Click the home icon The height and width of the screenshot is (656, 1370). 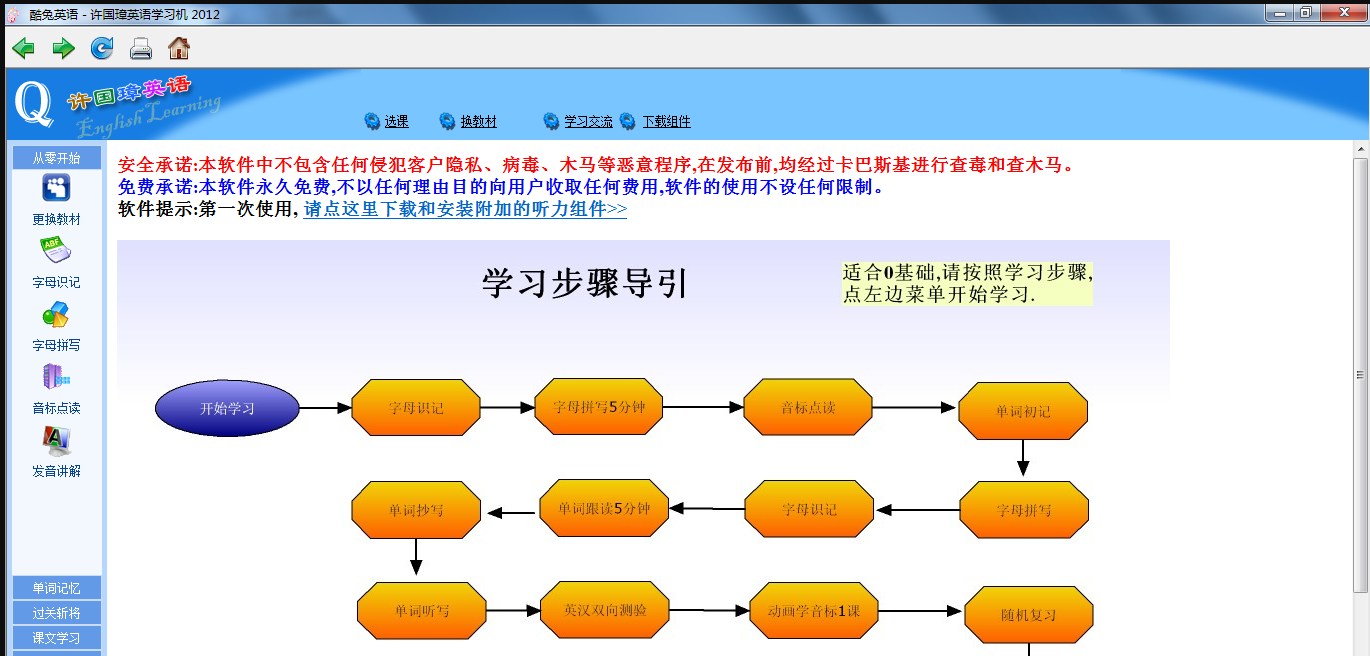click(x=177, y=47)
